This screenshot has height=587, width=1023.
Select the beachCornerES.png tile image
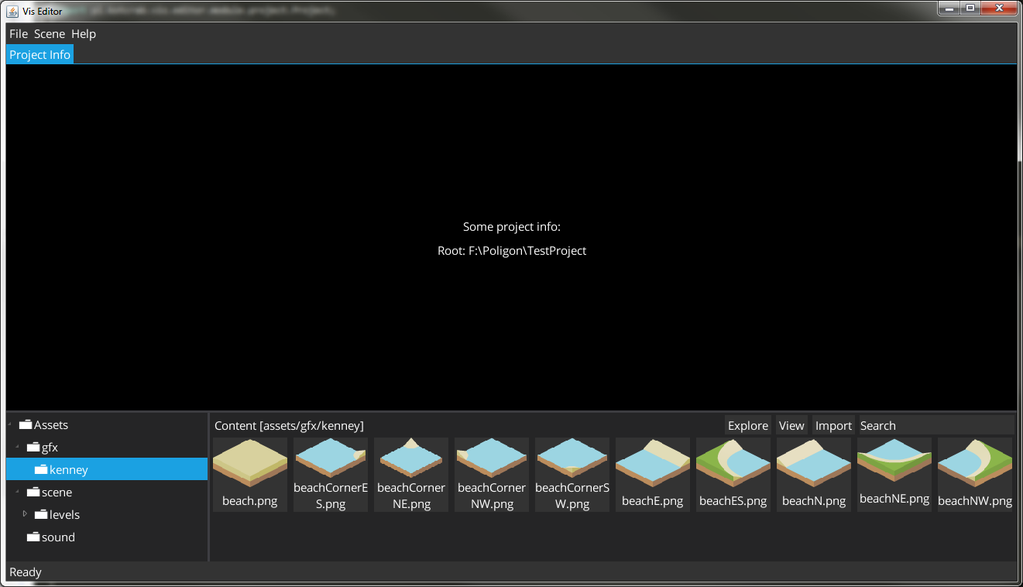[x=331, y=460]
